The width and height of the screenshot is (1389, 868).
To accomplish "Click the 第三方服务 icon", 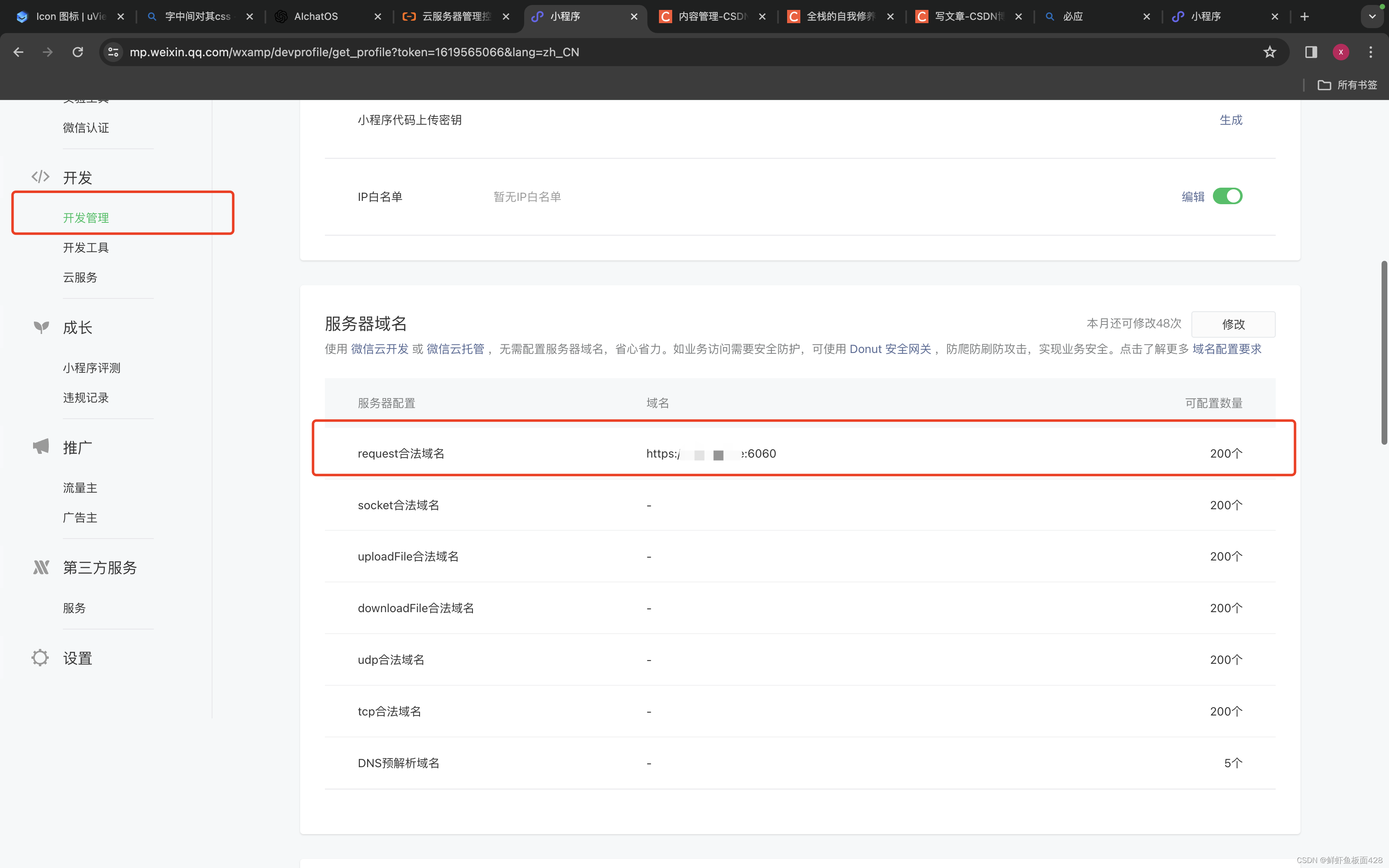I will (x=41, y=567).
